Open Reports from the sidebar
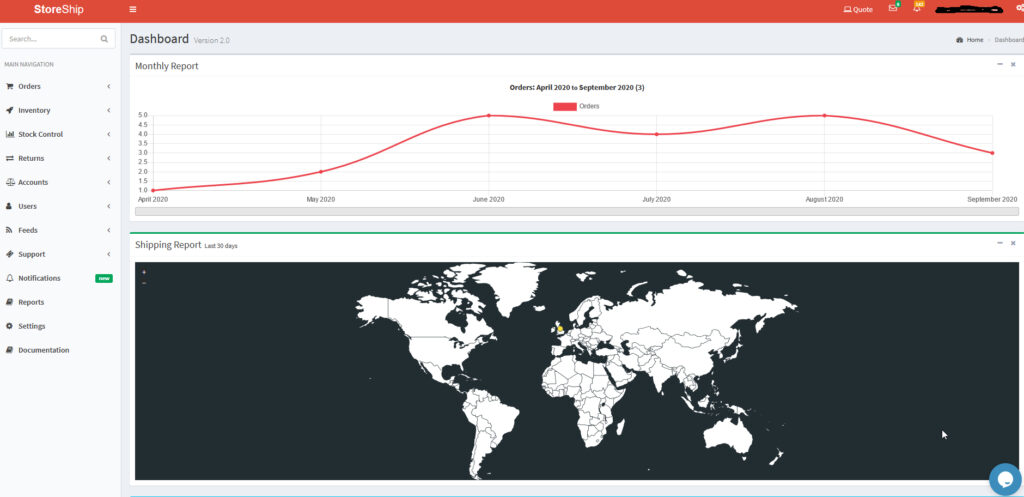 pyautogui.click(x=31, y=302)
